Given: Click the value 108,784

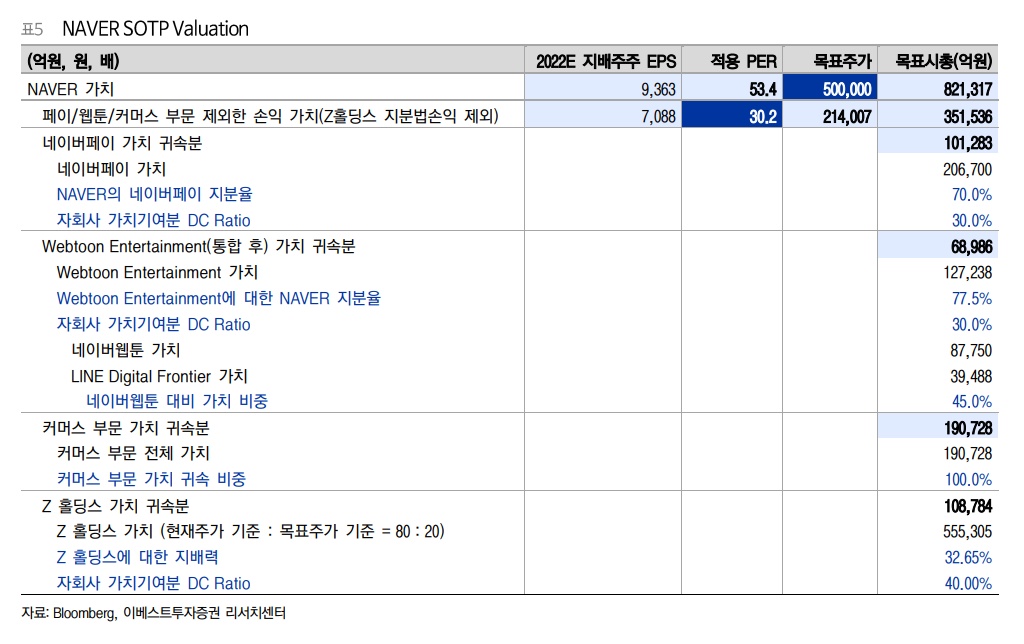Looking at the screenshot, I should pos(968,506).
